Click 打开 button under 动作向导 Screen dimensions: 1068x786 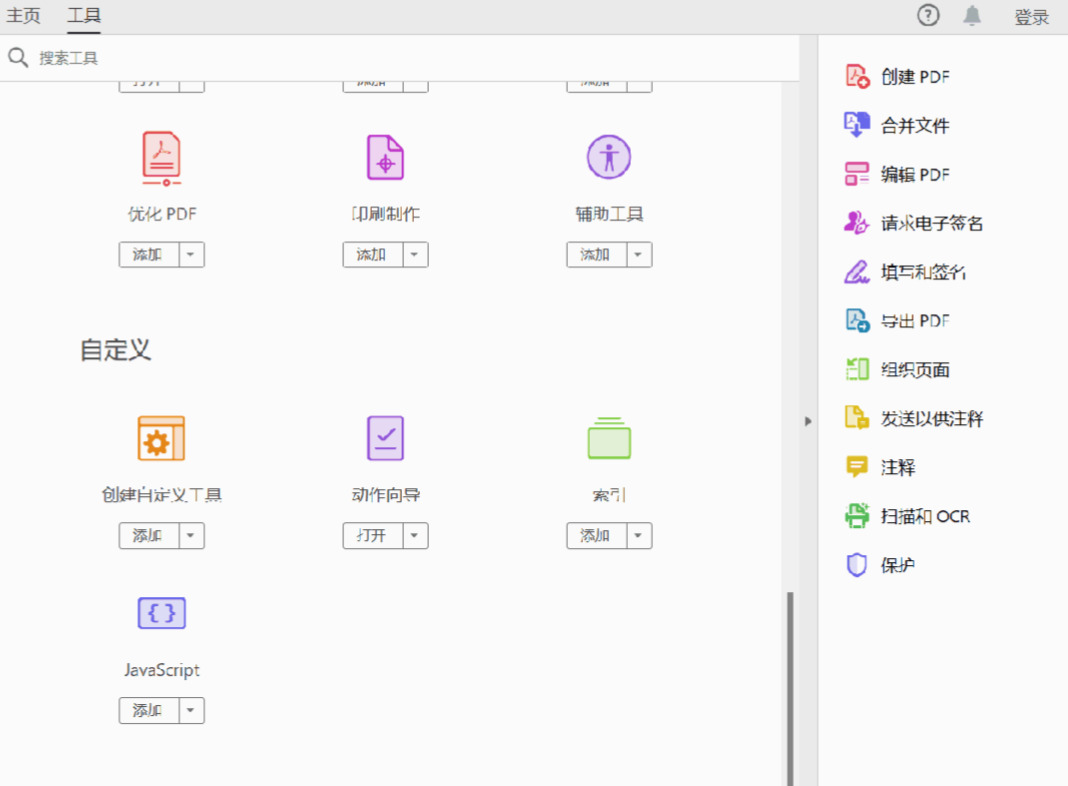373,536
